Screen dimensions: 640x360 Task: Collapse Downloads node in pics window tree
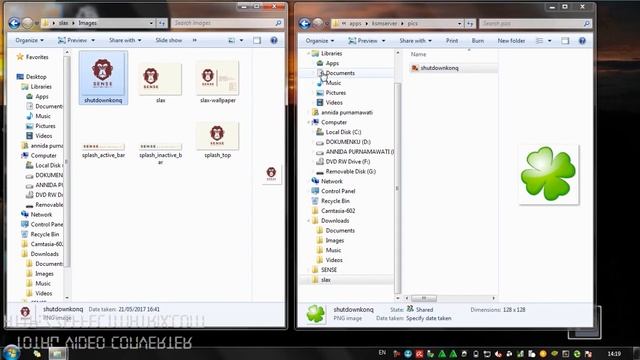click(x=309, y=221)
